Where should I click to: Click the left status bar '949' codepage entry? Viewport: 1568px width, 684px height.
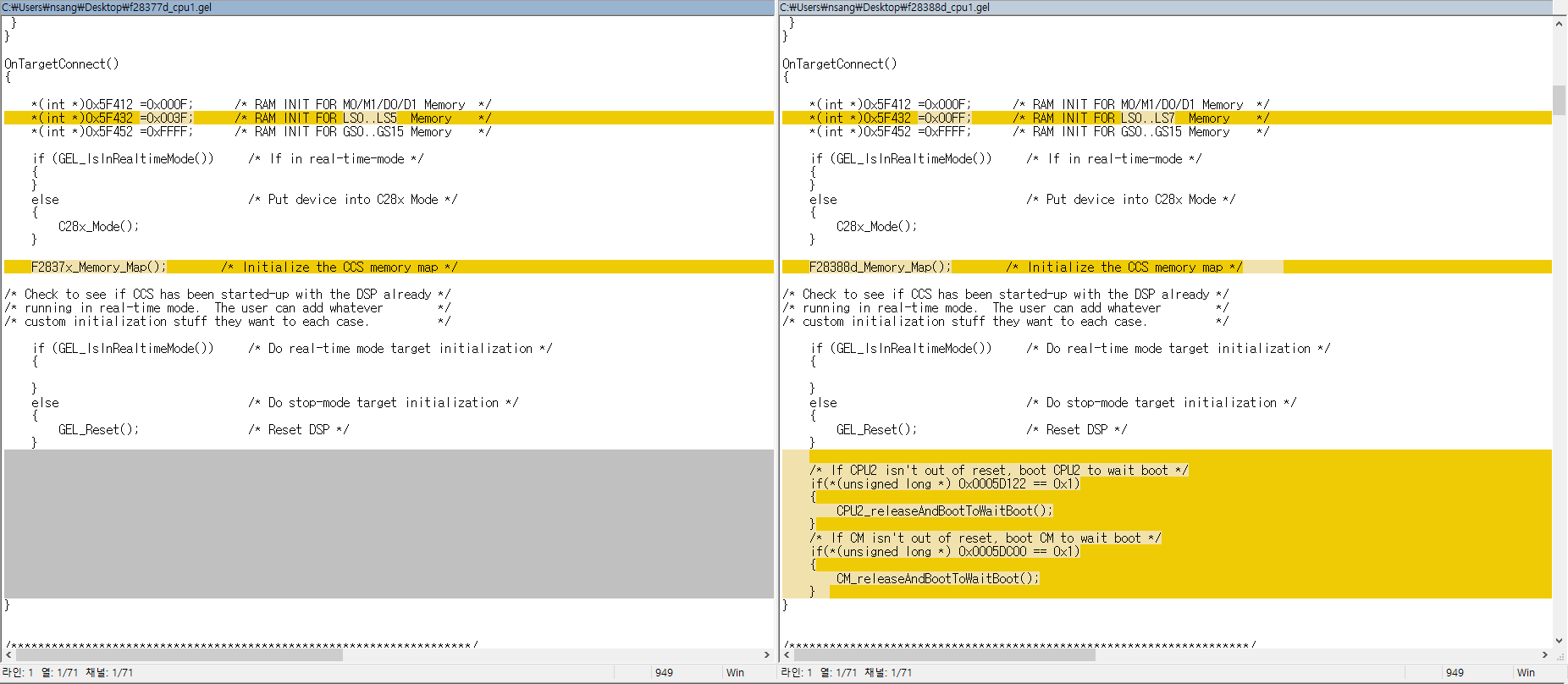664,673
